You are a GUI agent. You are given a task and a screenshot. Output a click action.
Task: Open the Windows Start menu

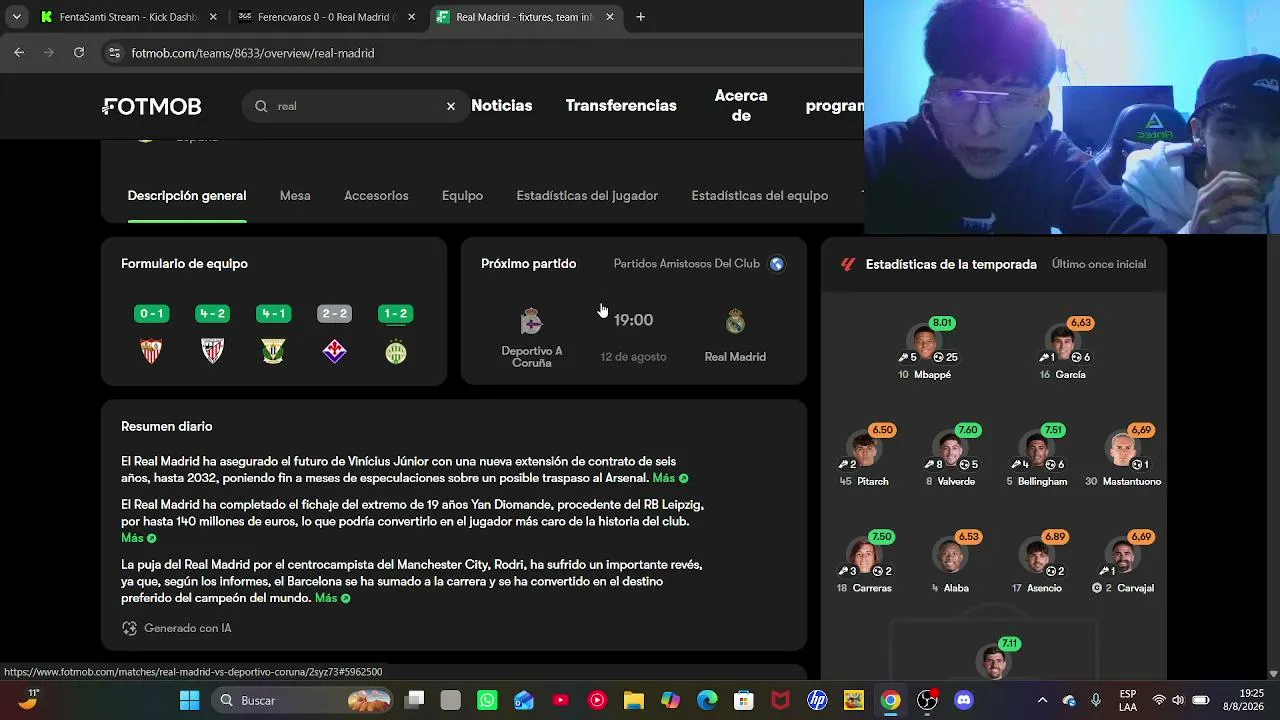(x=189, y=700)
